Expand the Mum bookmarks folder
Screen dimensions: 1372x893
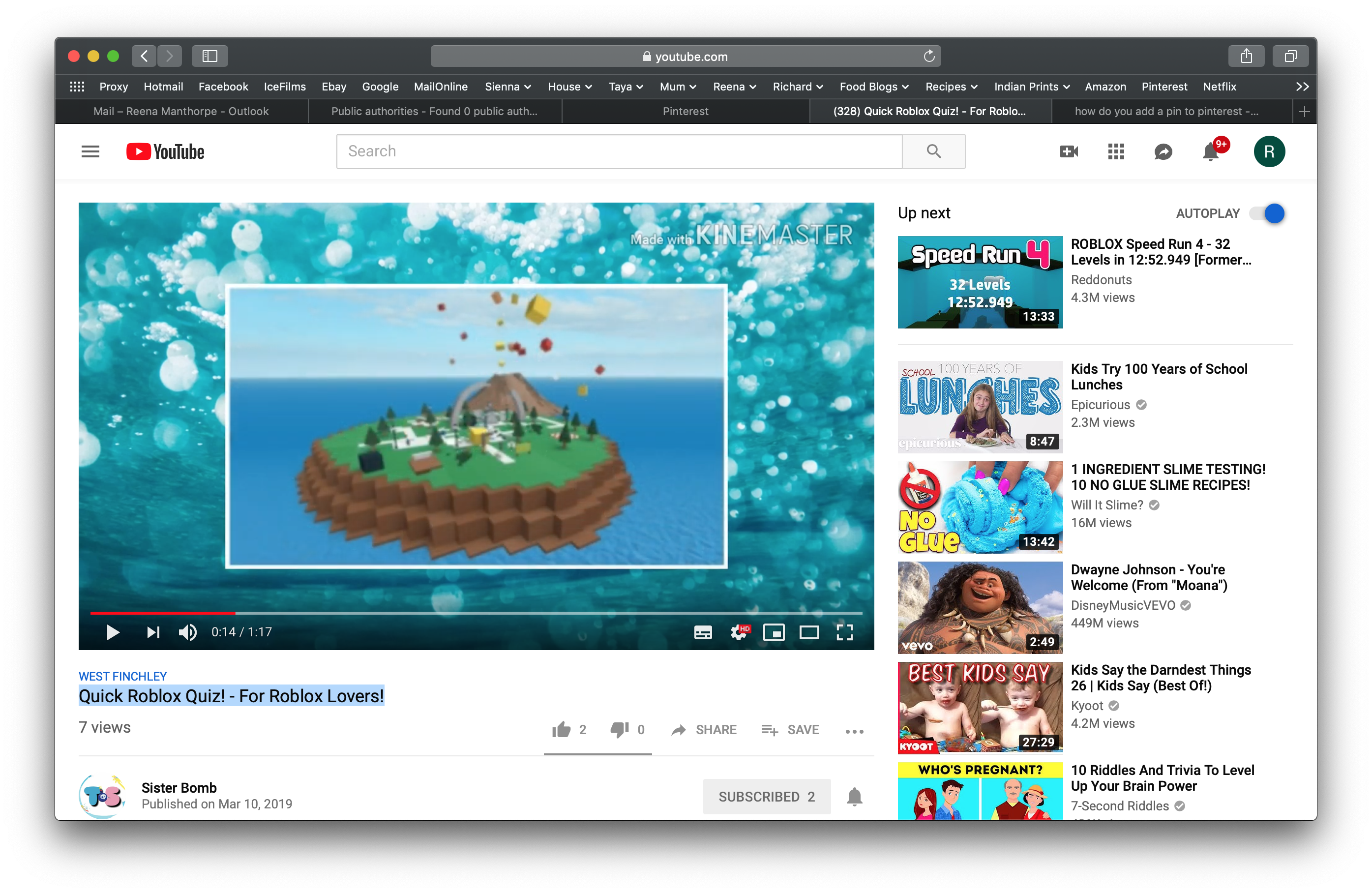(x=679, y=87)
